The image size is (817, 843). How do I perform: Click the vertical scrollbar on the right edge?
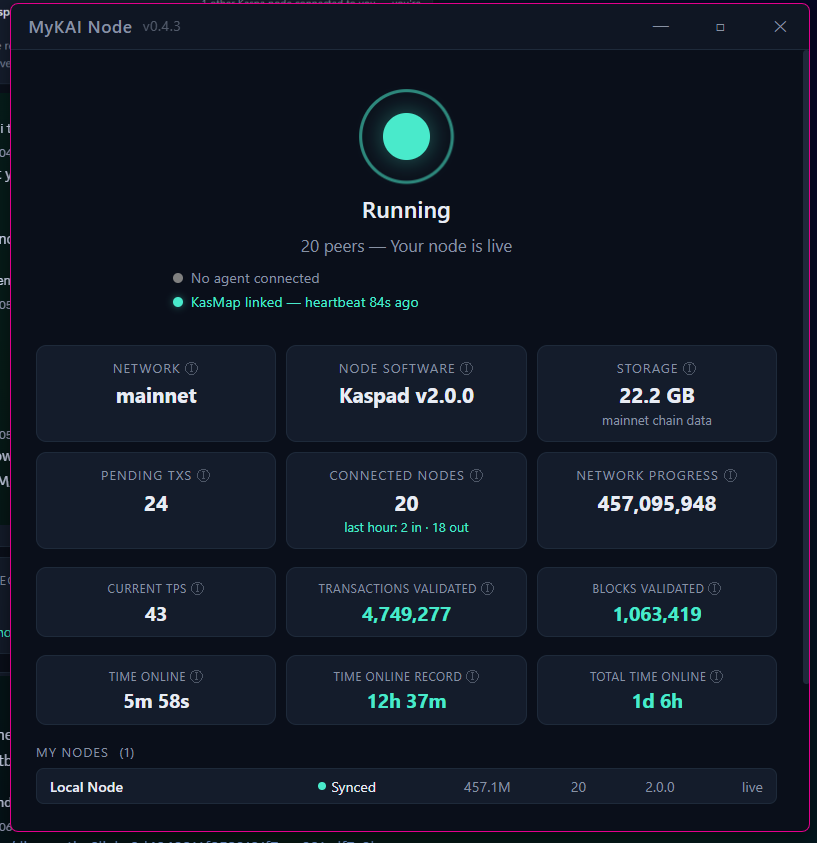[805, 367]
